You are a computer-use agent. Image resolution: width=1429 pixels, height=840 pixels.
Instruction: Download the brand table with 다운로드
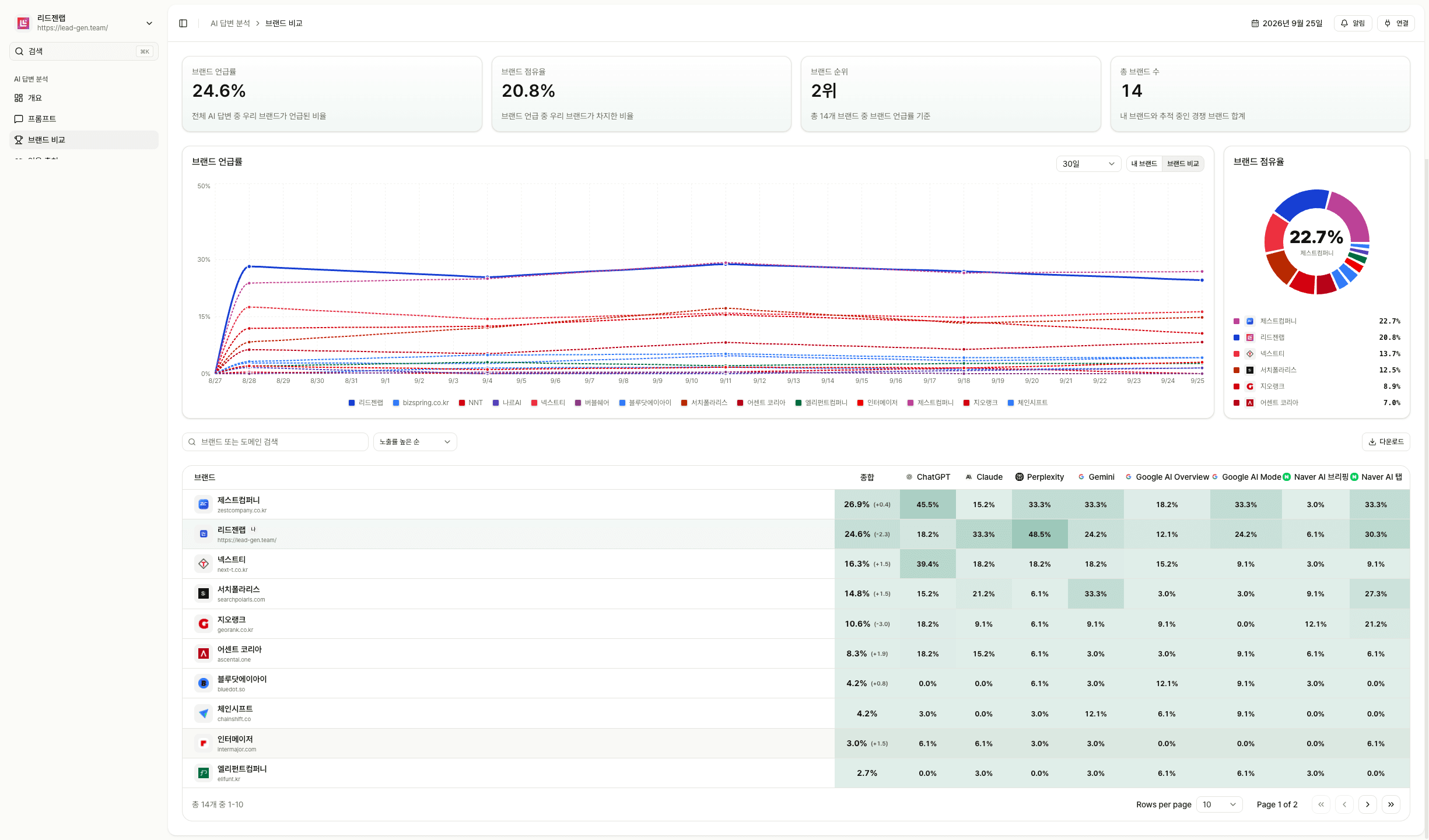(x=1386, y=442)
